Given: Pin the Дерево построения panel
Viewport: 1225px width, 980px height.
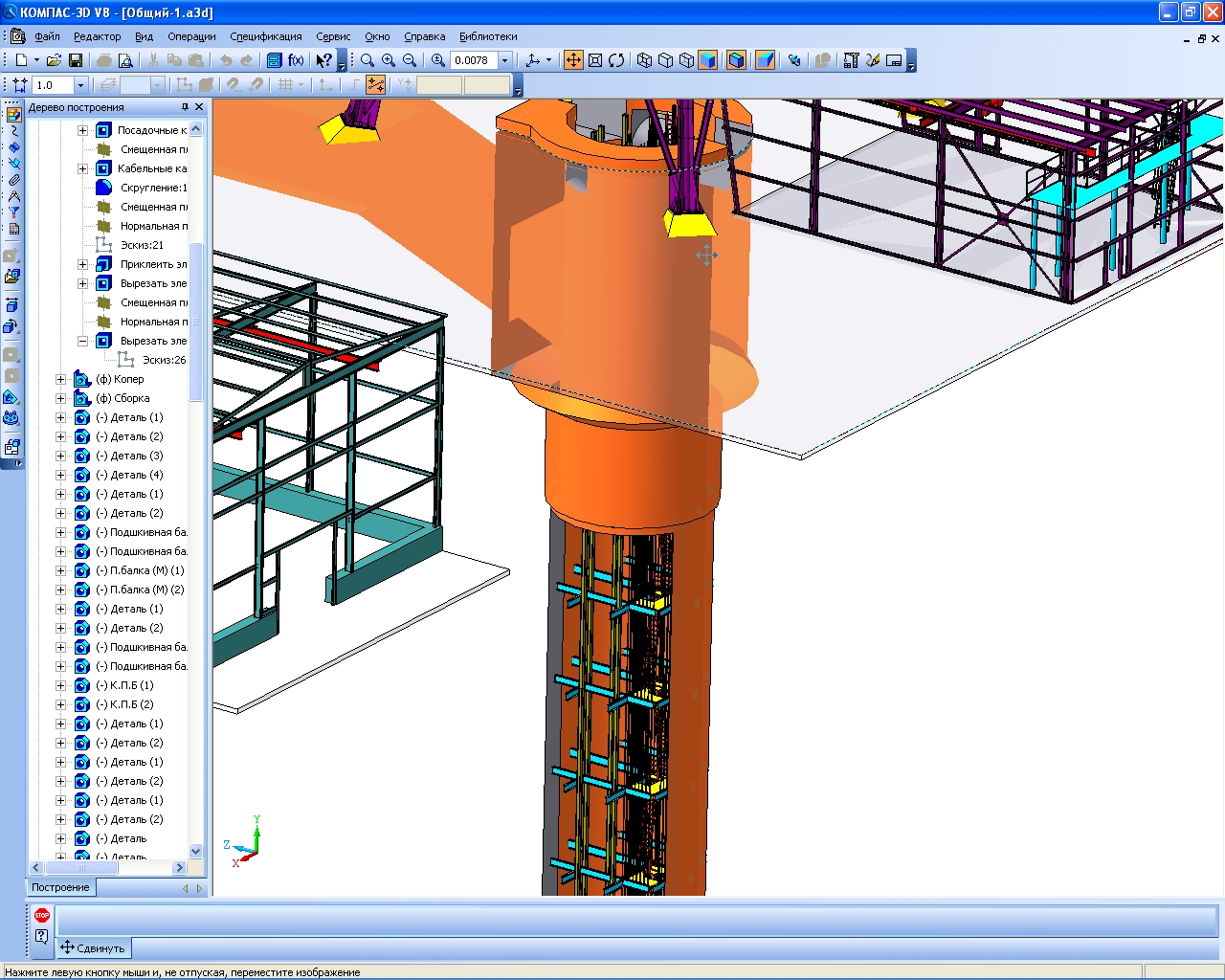Looking at the screenshot, I should click(185, 107).
